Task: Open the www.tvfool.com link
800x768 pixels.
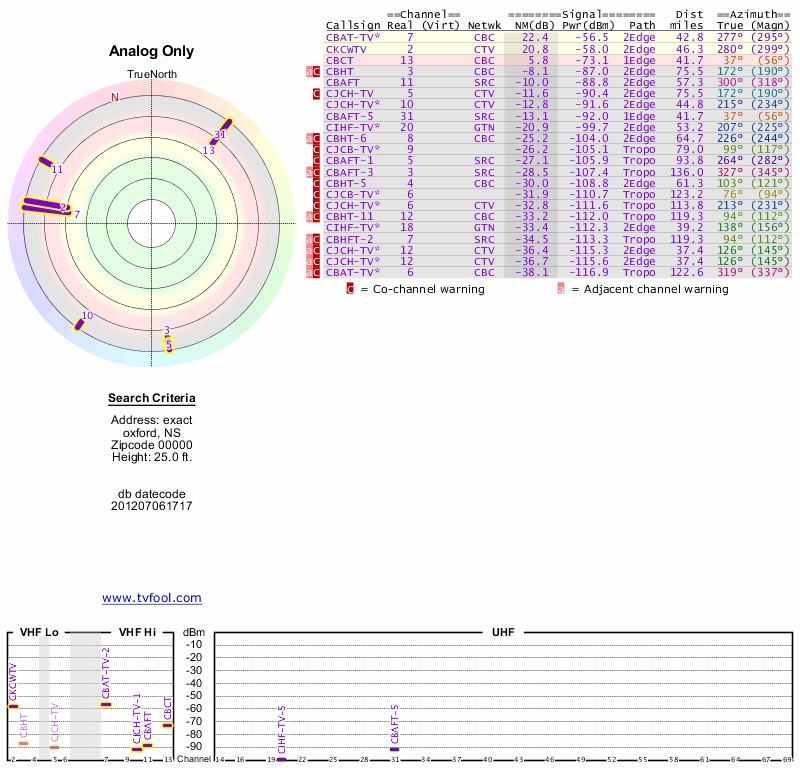Action: (152, 598)
